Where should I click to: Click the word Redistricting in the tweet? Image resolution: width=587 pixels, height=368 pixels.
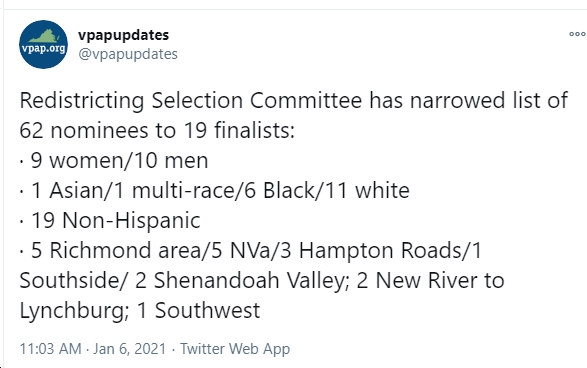[82, 101]
